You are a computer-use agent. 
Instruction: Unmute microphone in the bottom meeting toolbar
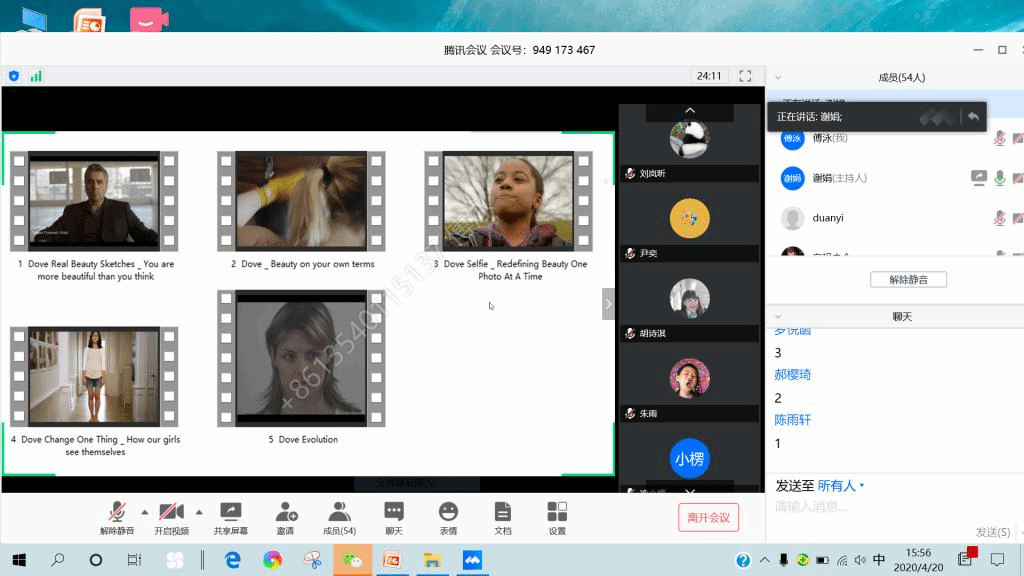pos(117,518)
